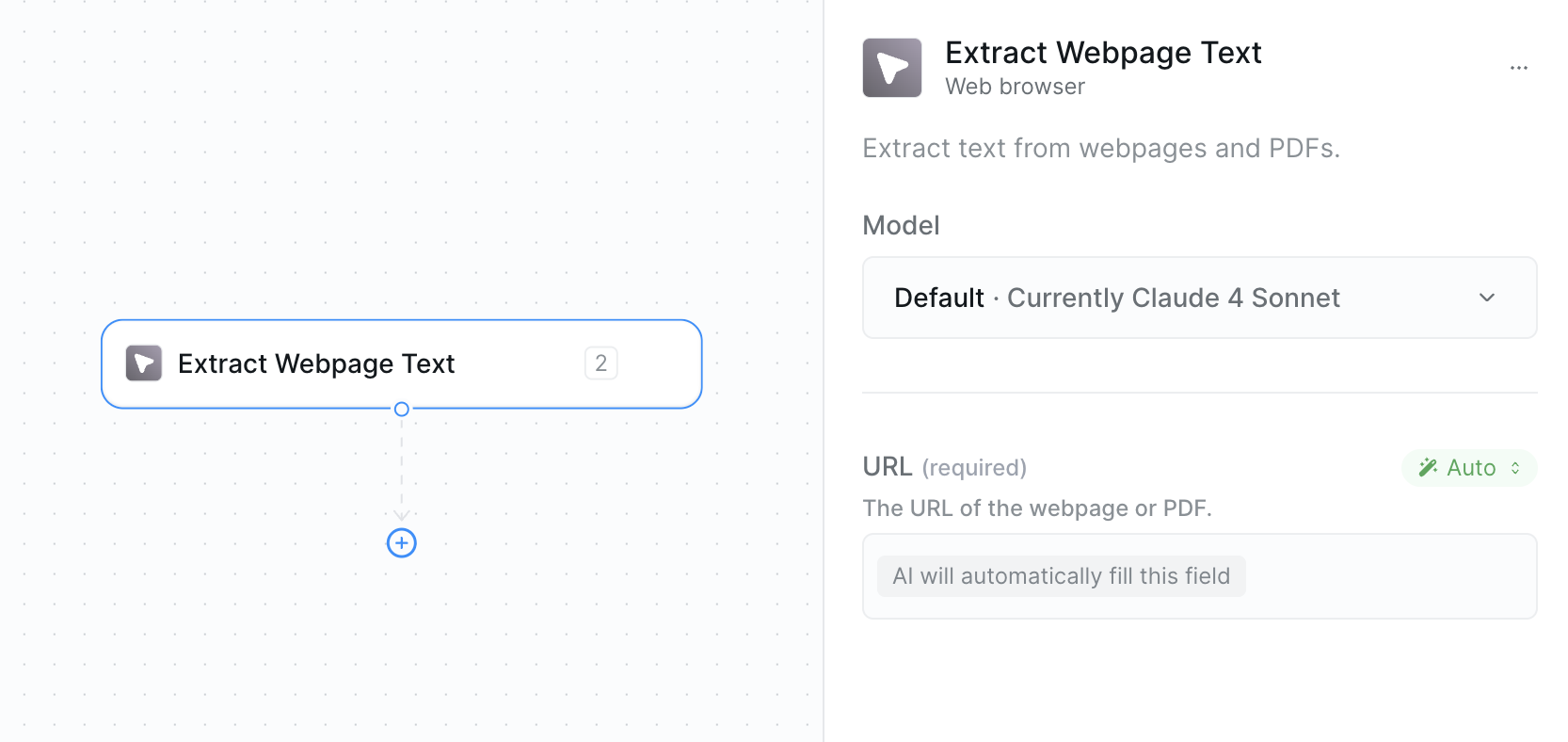Click the up-down arrows on the Auto selector

(x=1515, y=468)
